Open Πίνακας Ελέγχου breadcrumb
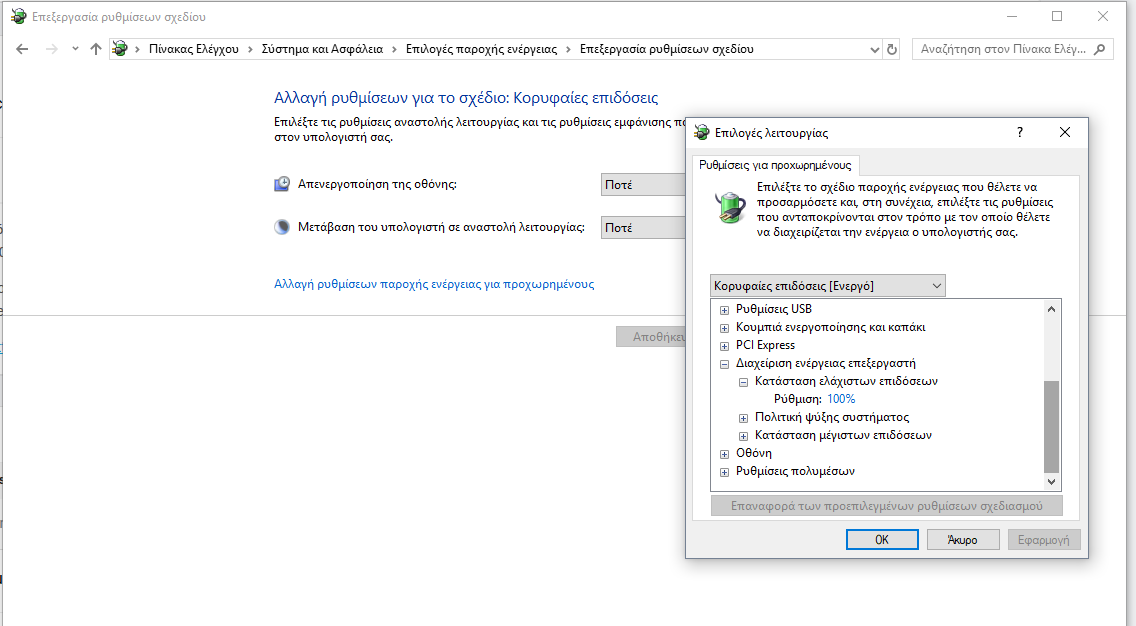Screen dimensions: 1136x626 tap(193, 49)
